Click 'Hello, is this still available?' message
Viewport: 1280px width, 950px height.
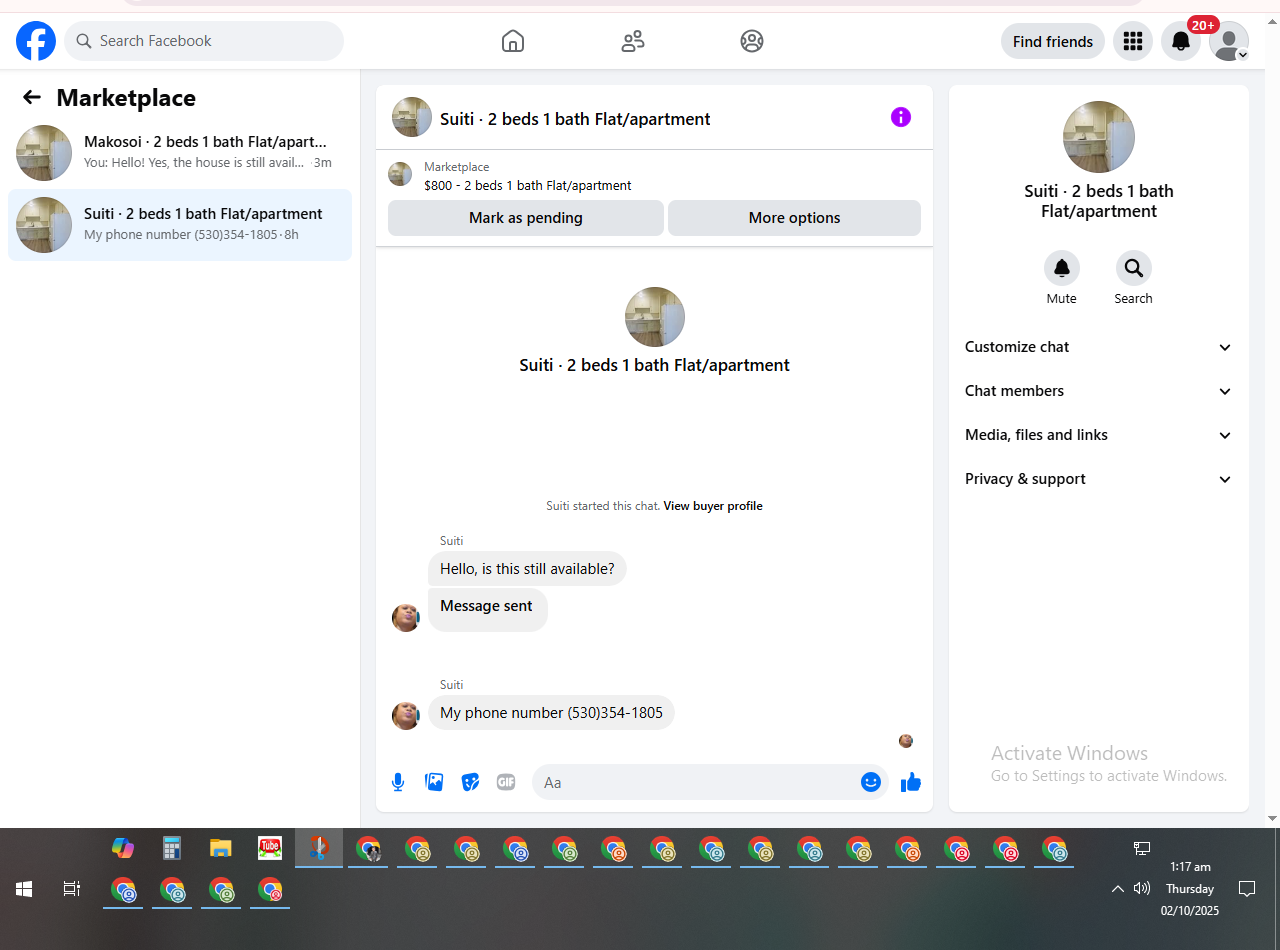[527, 569]
